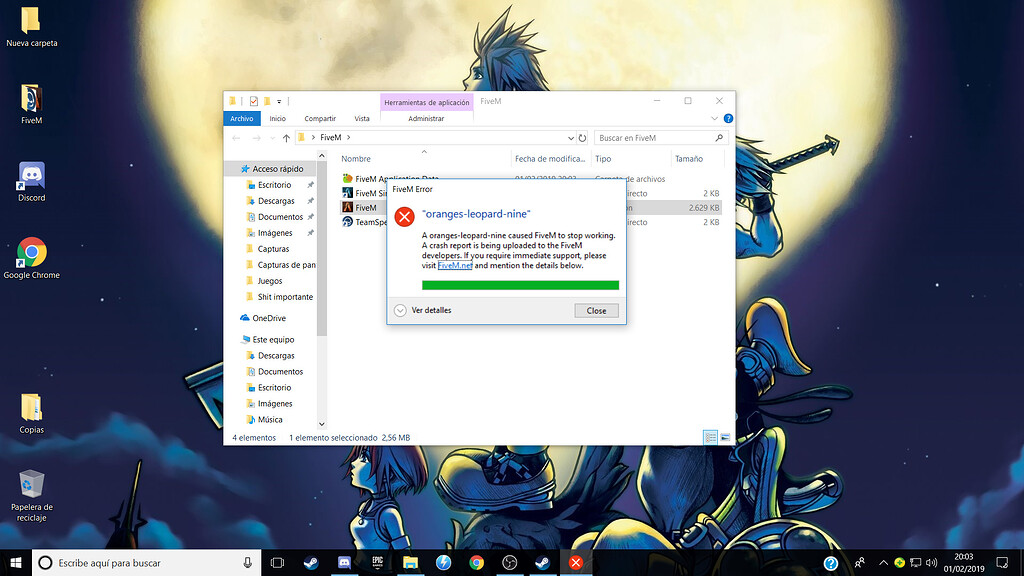
Task: Click the refresh button beside address bar
Action: 582,138
